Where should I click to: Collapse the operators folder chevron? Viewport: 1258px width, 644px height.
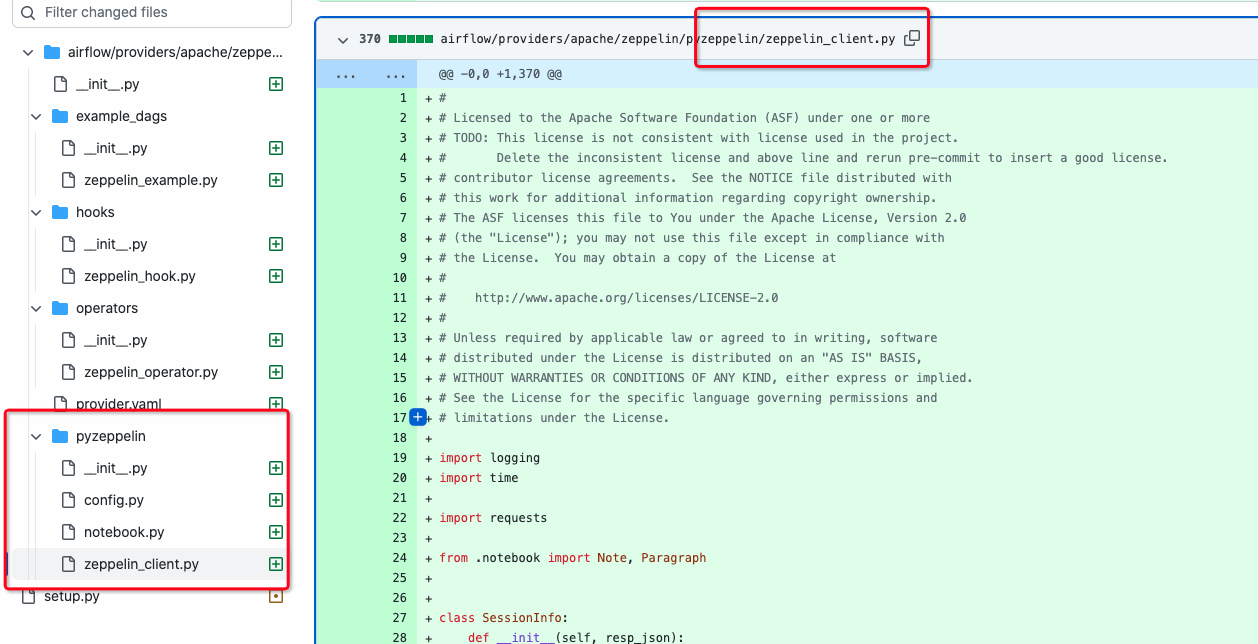point(36,308)
